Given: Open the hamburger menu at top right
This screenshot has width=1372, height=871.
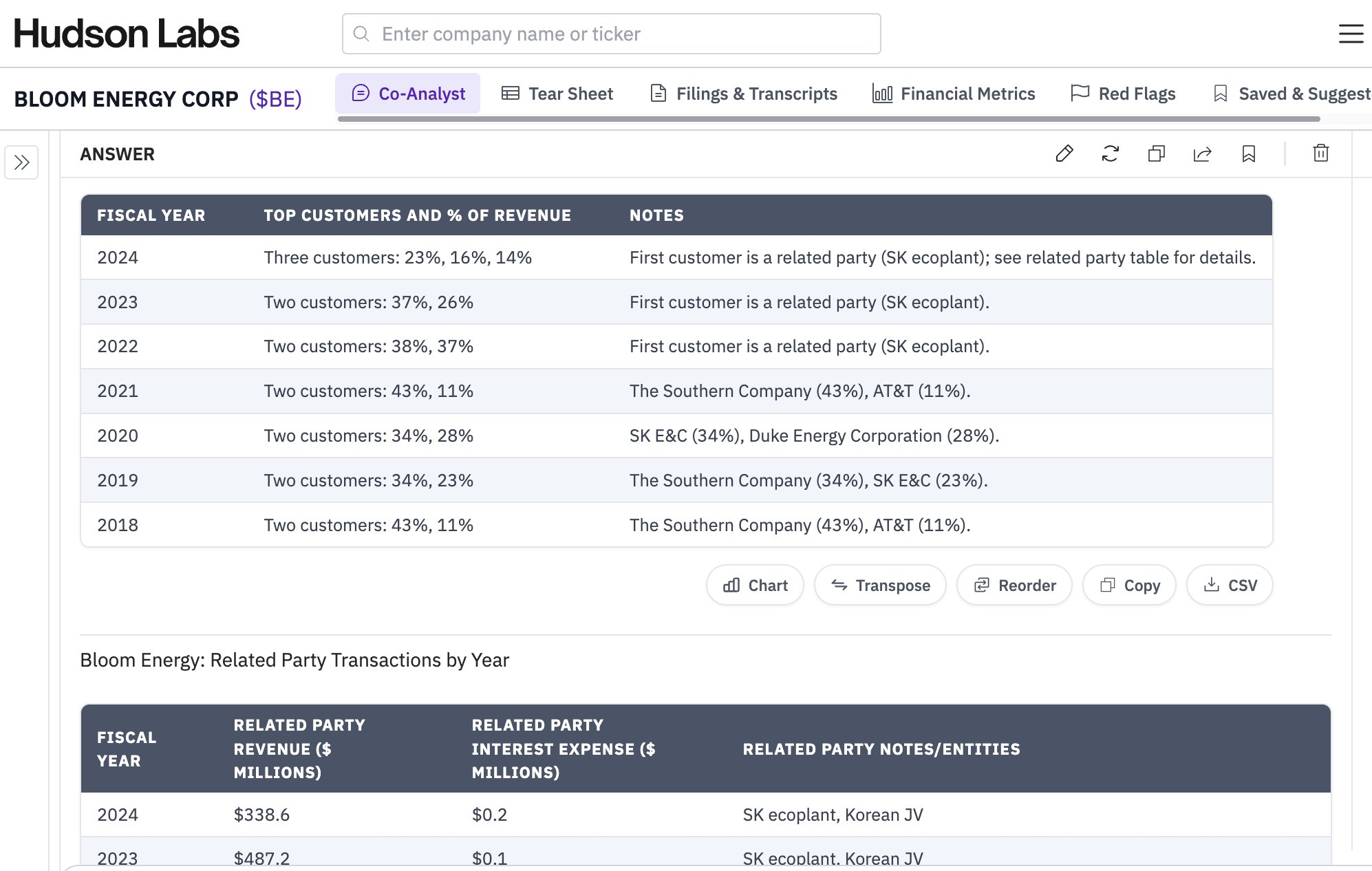Looking at the screenshot, I should pyautogui.click(x=1351, y=33).
